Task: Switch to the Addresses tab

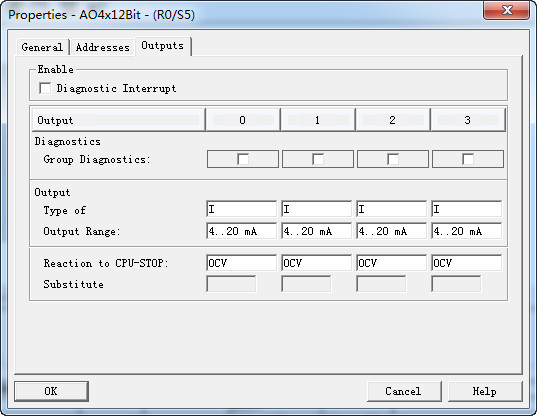Action: [x=102, y=47]
